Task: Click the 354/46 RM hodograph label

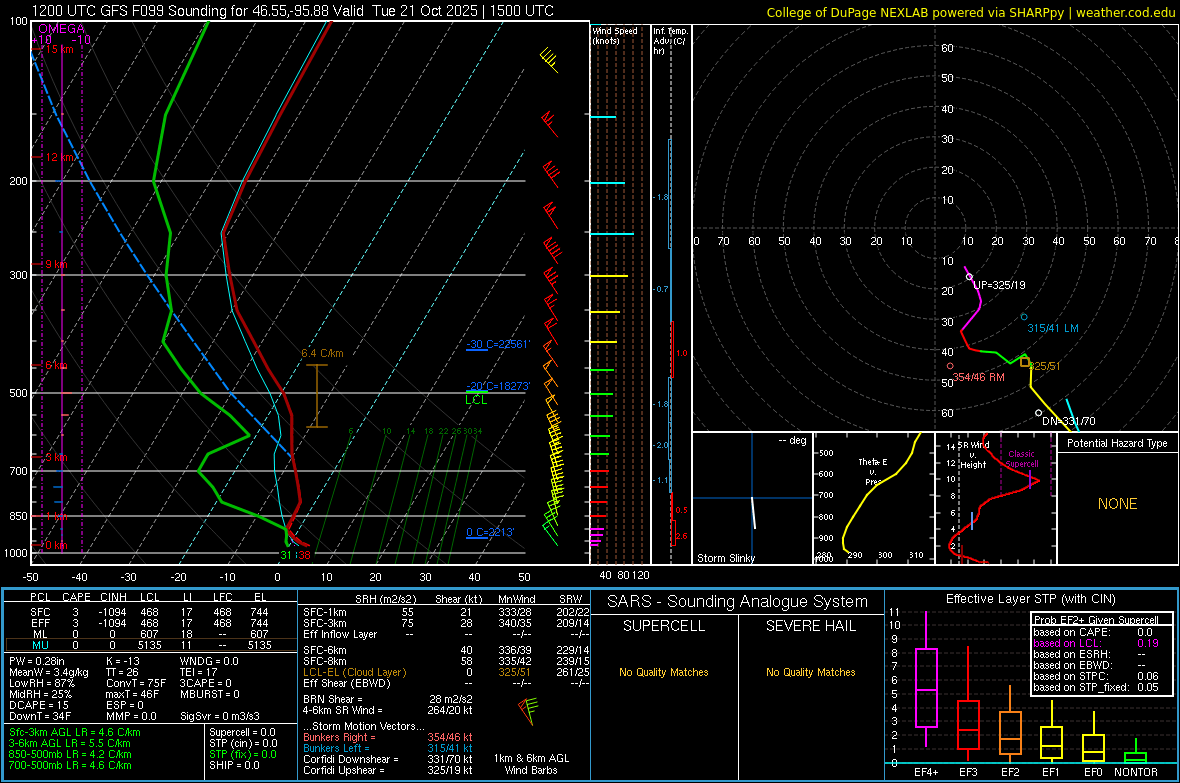Action: tap(978, 377)
